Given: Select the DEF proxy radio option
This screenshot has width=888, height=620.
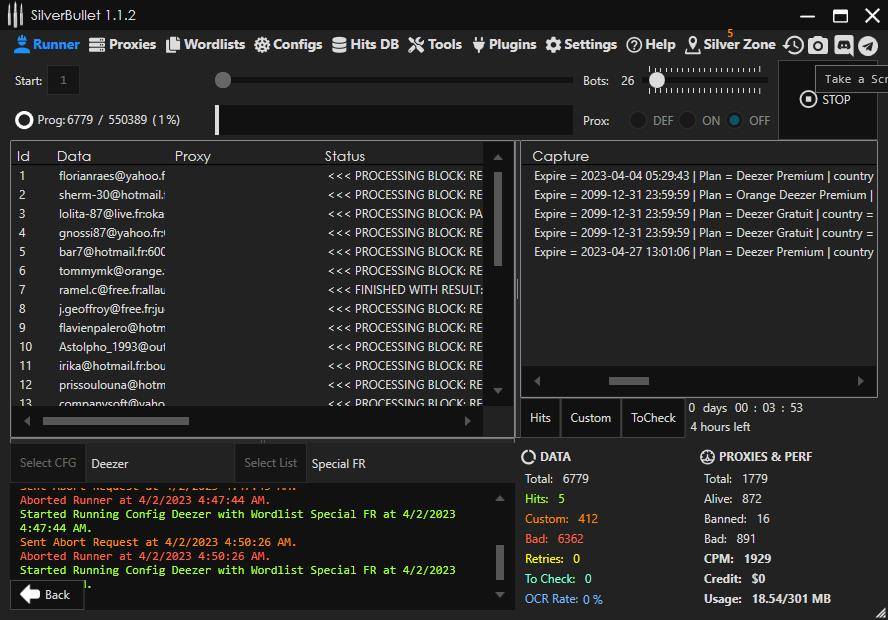Looking at the screenshot, I should [638, 120].
